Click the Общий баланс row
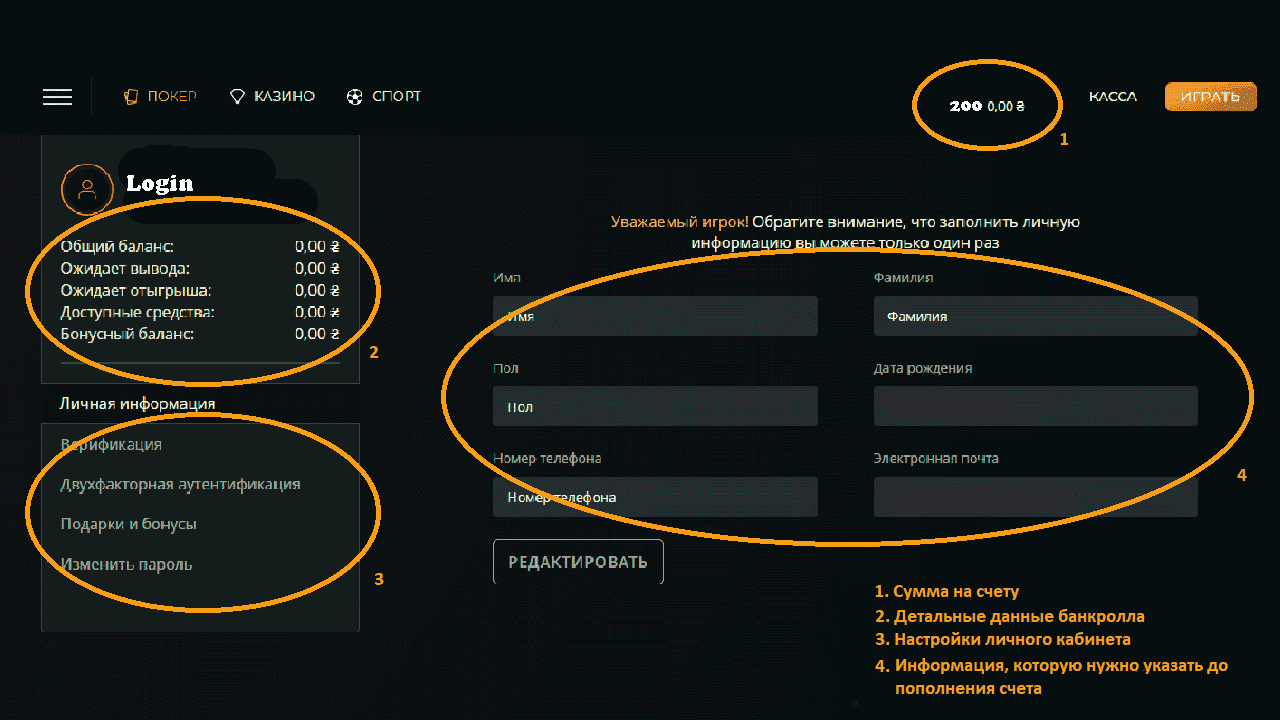This screenshot has width=1280, height=720. [x=200, y=246]
